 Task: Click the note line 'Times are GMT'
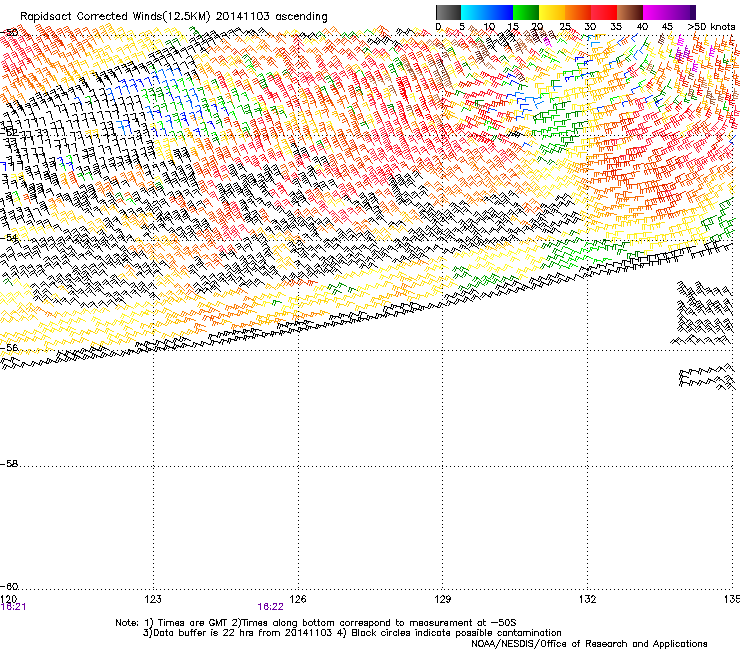191,623
